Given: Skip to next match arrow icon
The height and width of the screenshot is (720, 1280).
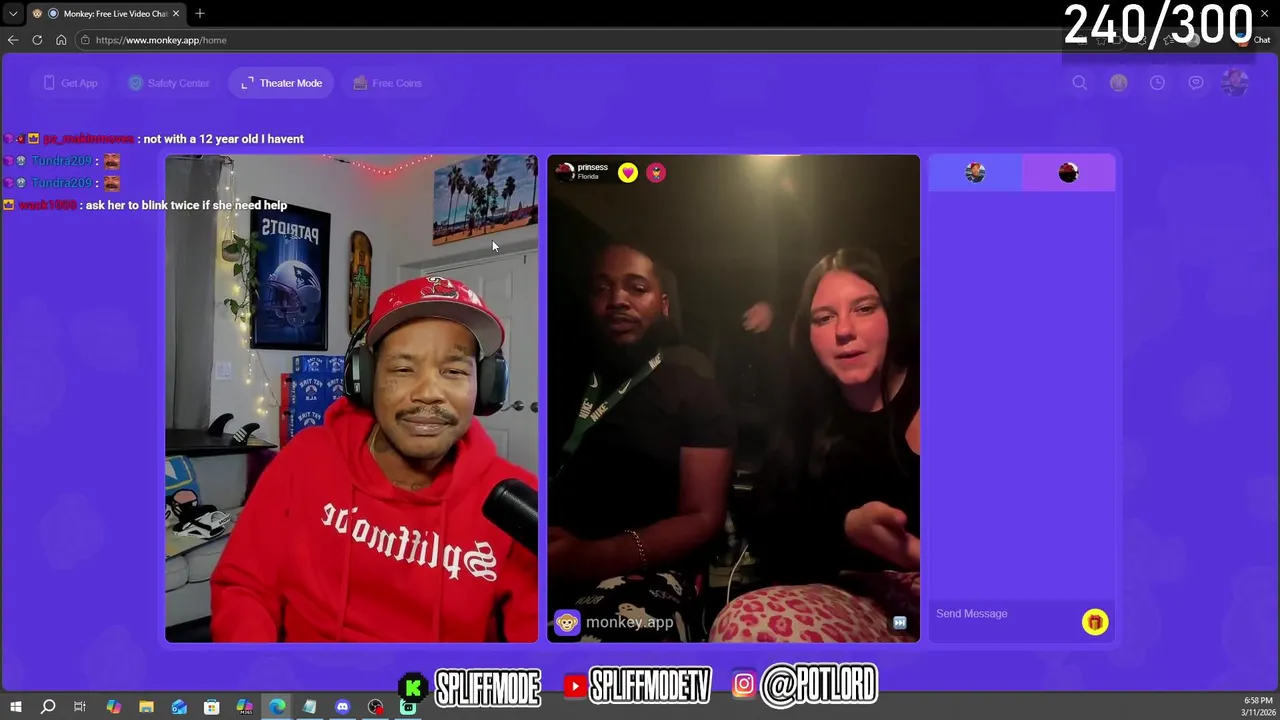Looking at the screenshot, I should [x=899, y=623].
